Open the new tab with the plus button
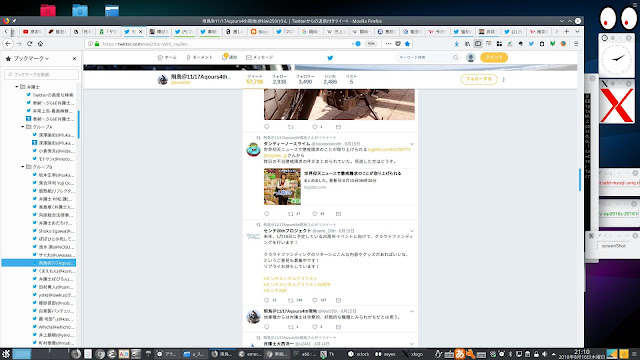Viewport: 640px width, 360px height. (567, 31)
